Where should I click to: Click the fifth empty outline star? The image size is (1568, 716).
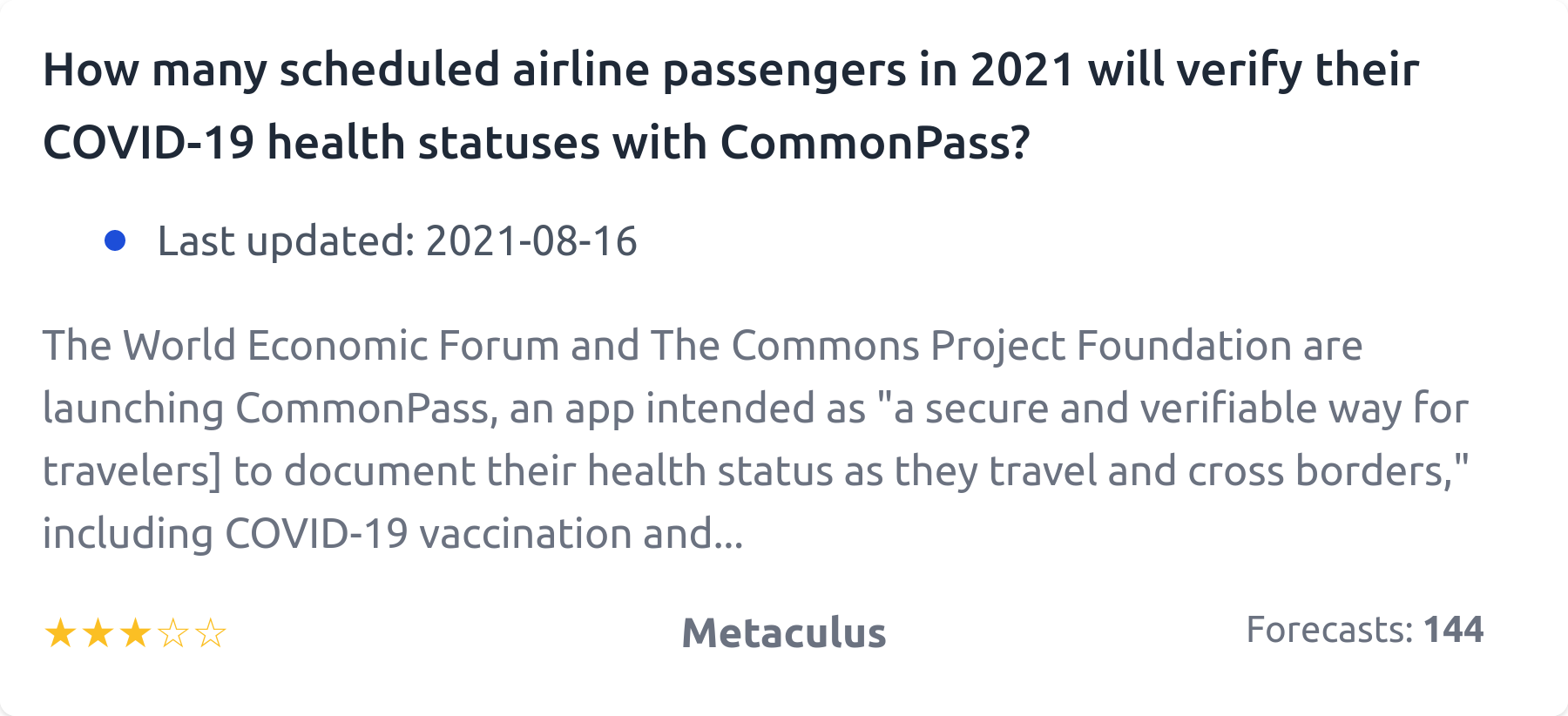211,633
